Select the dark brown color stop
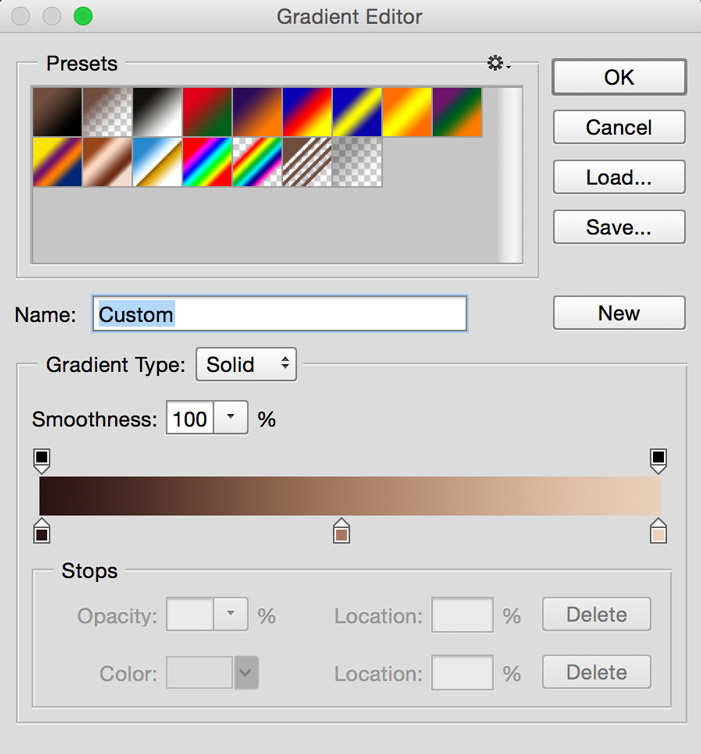The height and width of the screenshot is (754, 701). point(42,531)
